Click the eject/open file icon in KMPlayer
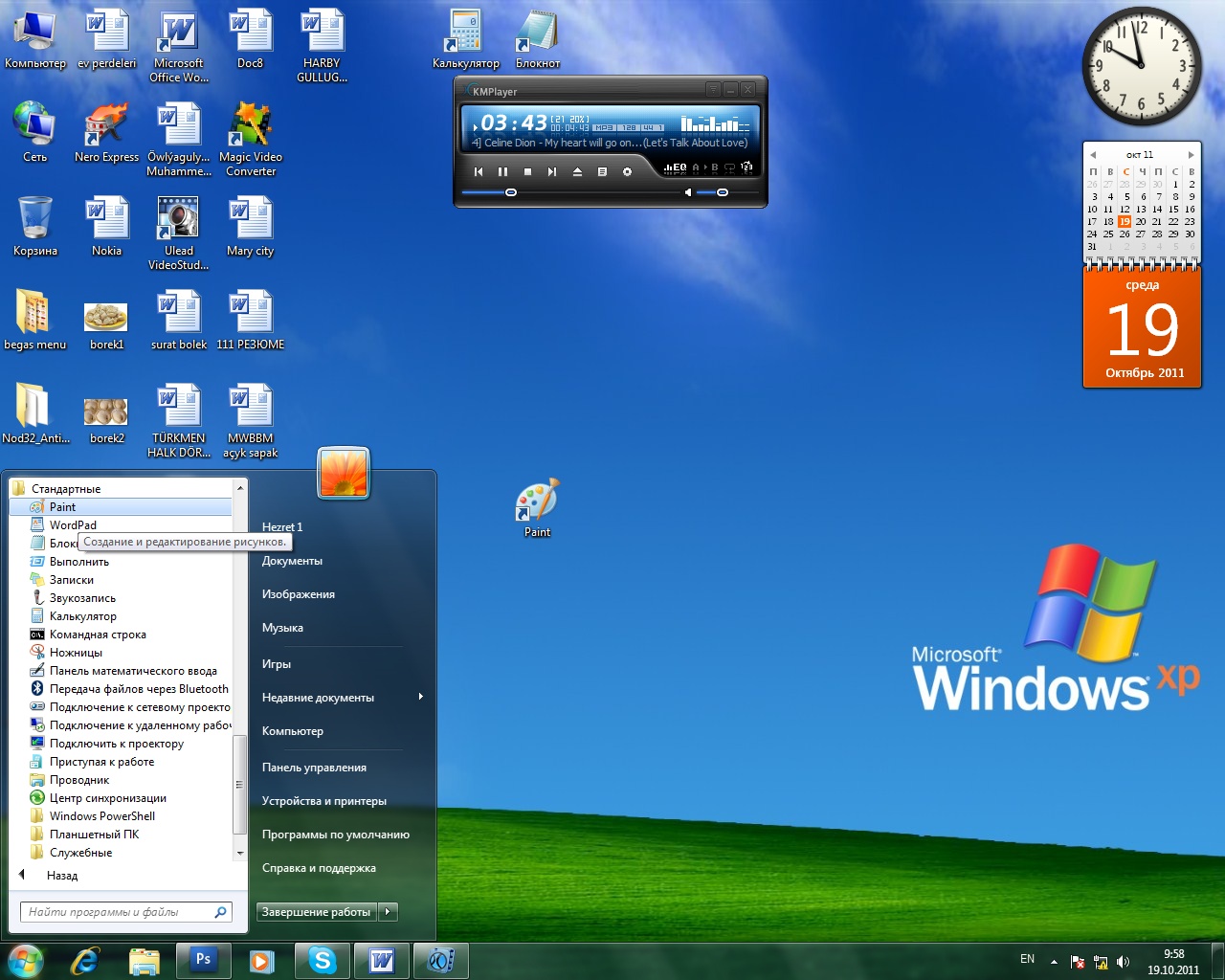The height and width of the screenshot is (980, 1225). (577, 171)
